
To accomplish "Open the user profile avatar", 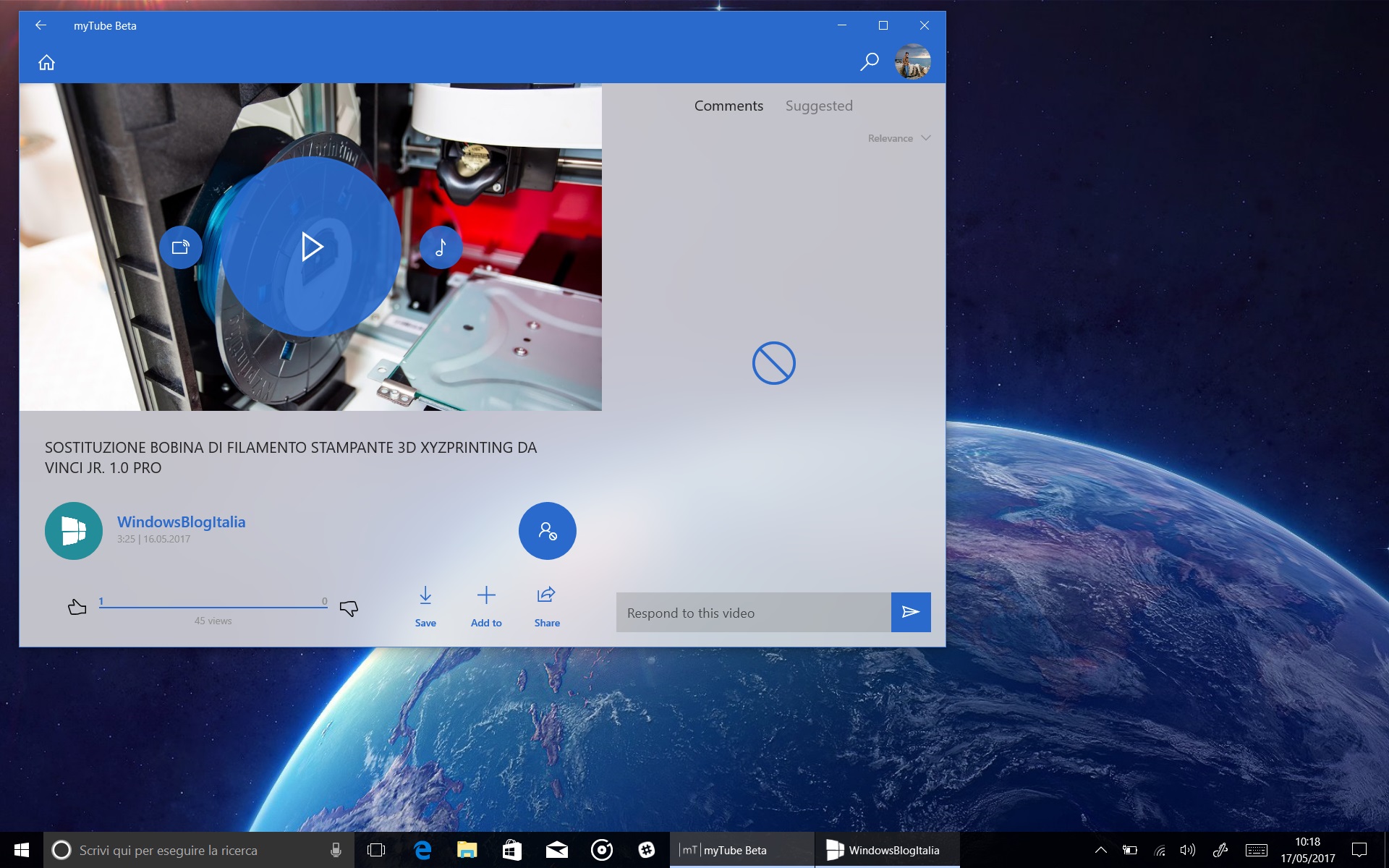I will tap(912, 61).
